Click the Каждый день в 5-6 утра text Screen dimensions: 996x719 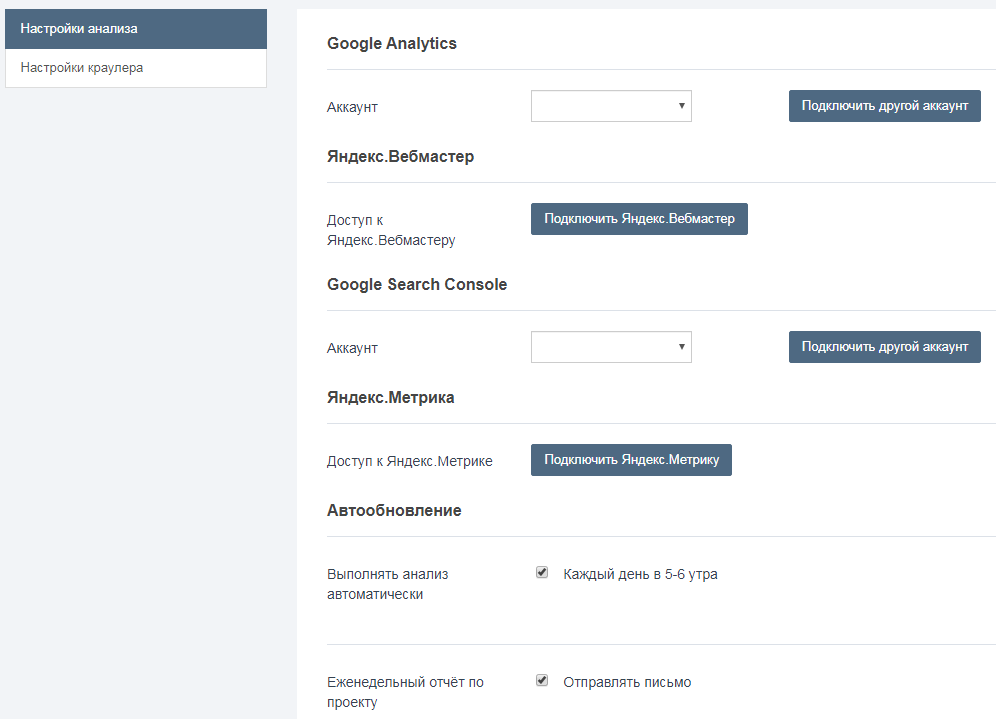pyautogui.click(x=640, y=574)
